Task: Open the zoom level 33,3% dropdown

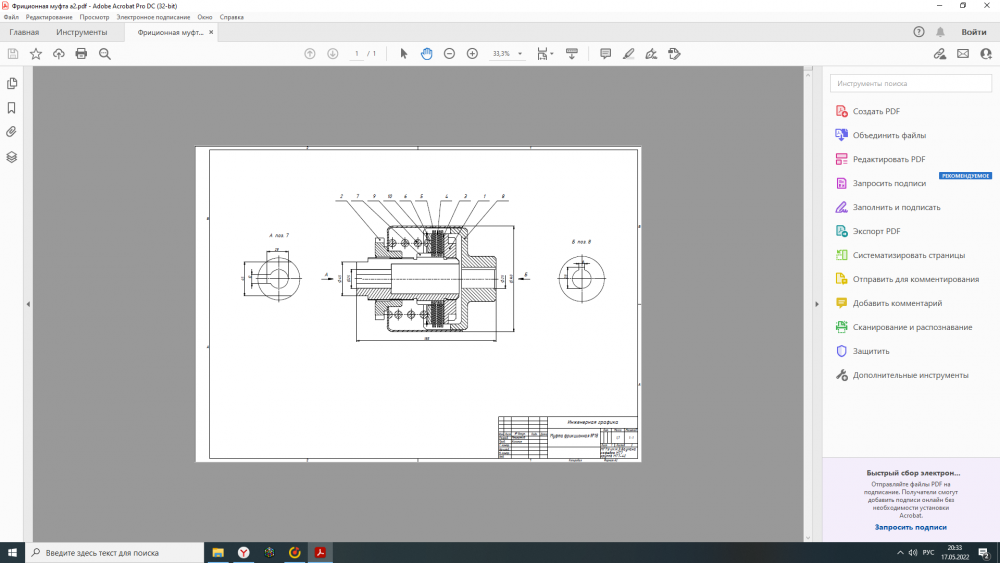Action: (x=519, y=54)
